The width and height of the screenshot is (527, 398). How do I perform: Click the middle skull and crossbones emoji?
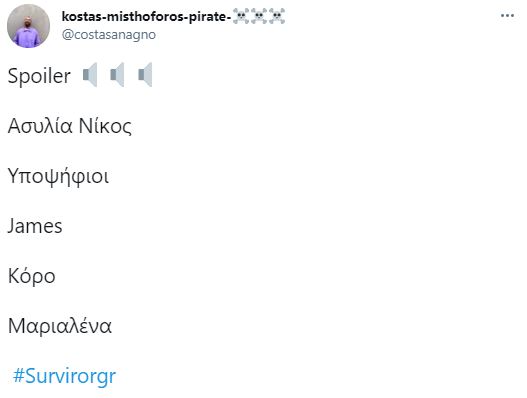[x=259, y=16]
